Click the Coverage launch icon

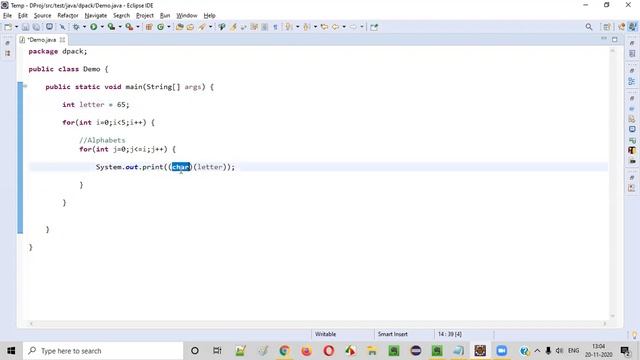[x=111, y=27]
